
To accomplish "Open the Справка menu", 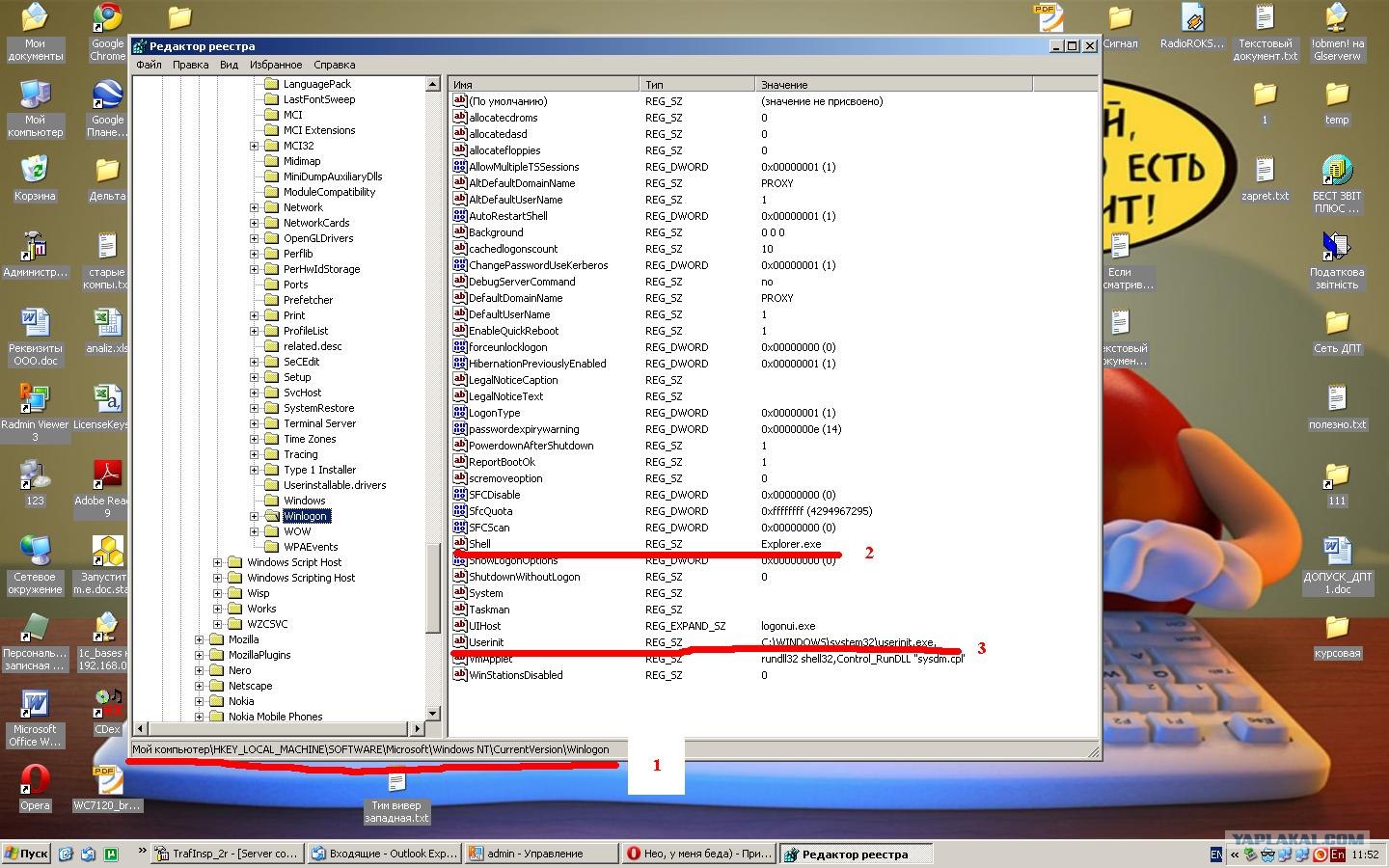I will pyautogui.click(x=334, y=65).
